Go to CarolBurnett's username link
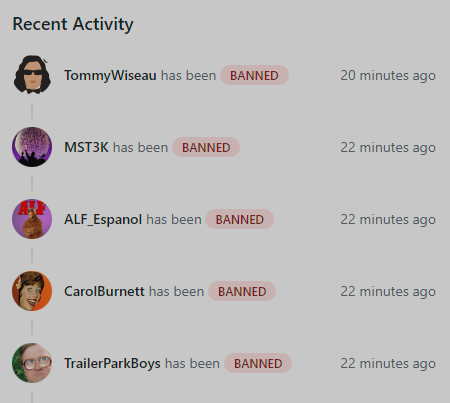Image resolution: width=450 pixels, height=403 pixels. (104, 291)
